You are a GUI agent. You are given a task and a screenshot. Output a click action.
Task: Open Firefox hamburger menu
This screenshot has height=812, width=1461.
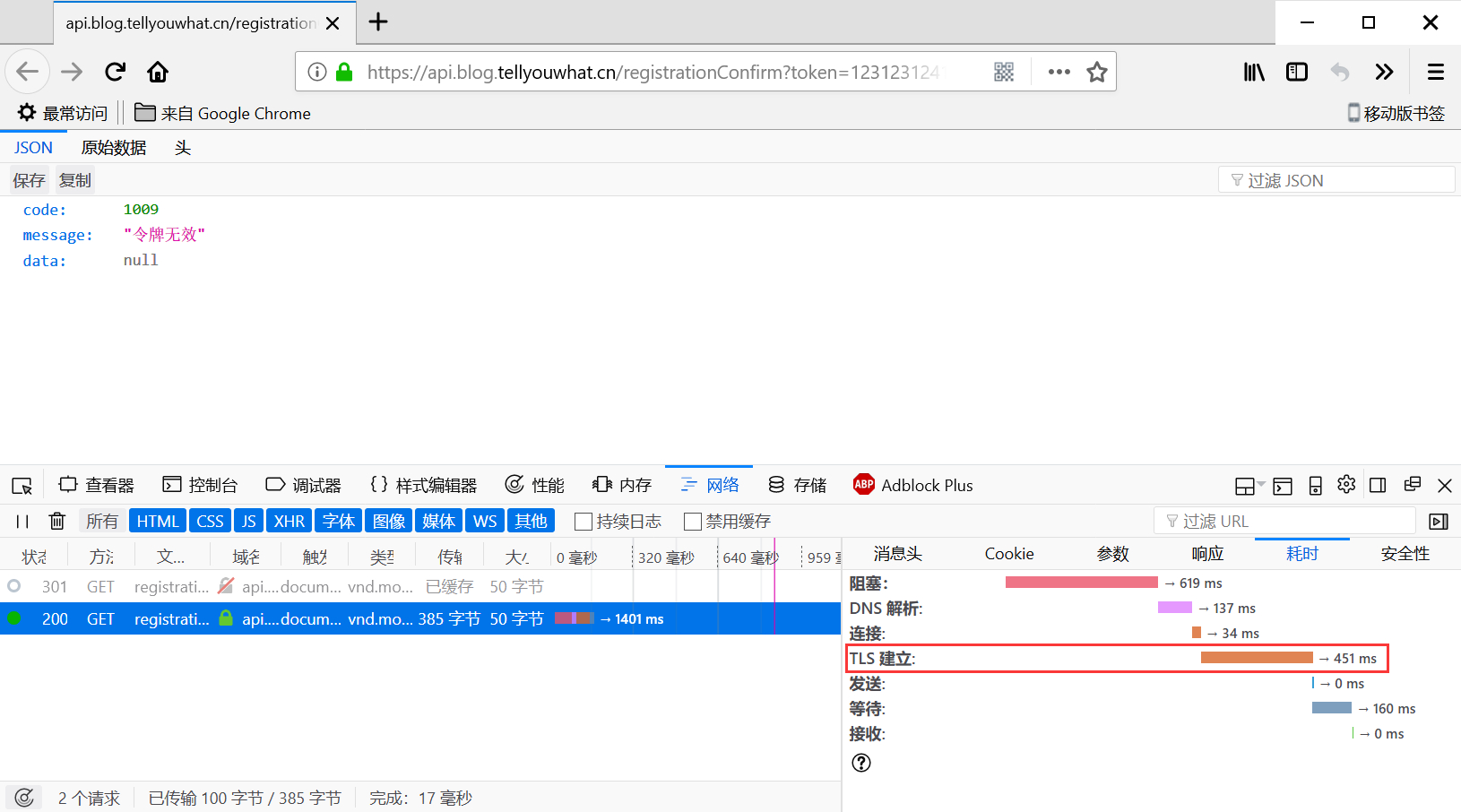pos(1435,72)
